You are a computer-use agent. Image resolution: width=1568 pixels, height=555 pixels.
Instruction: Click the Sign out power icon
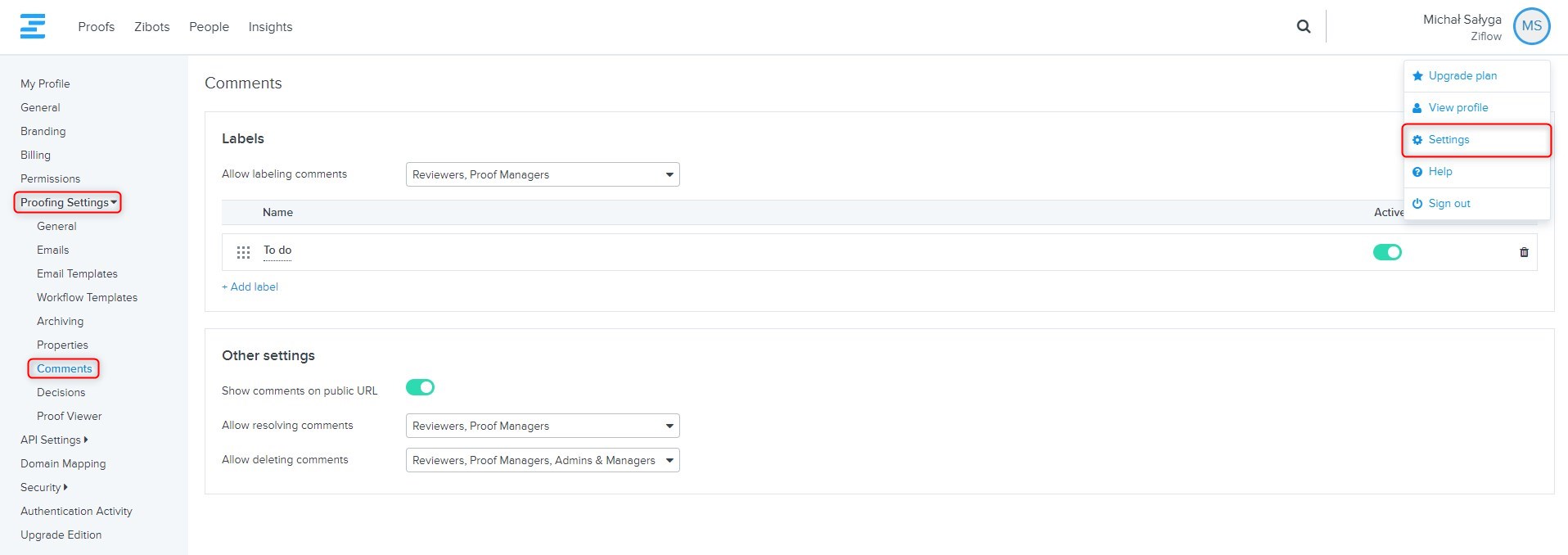tap(1417, 204)
